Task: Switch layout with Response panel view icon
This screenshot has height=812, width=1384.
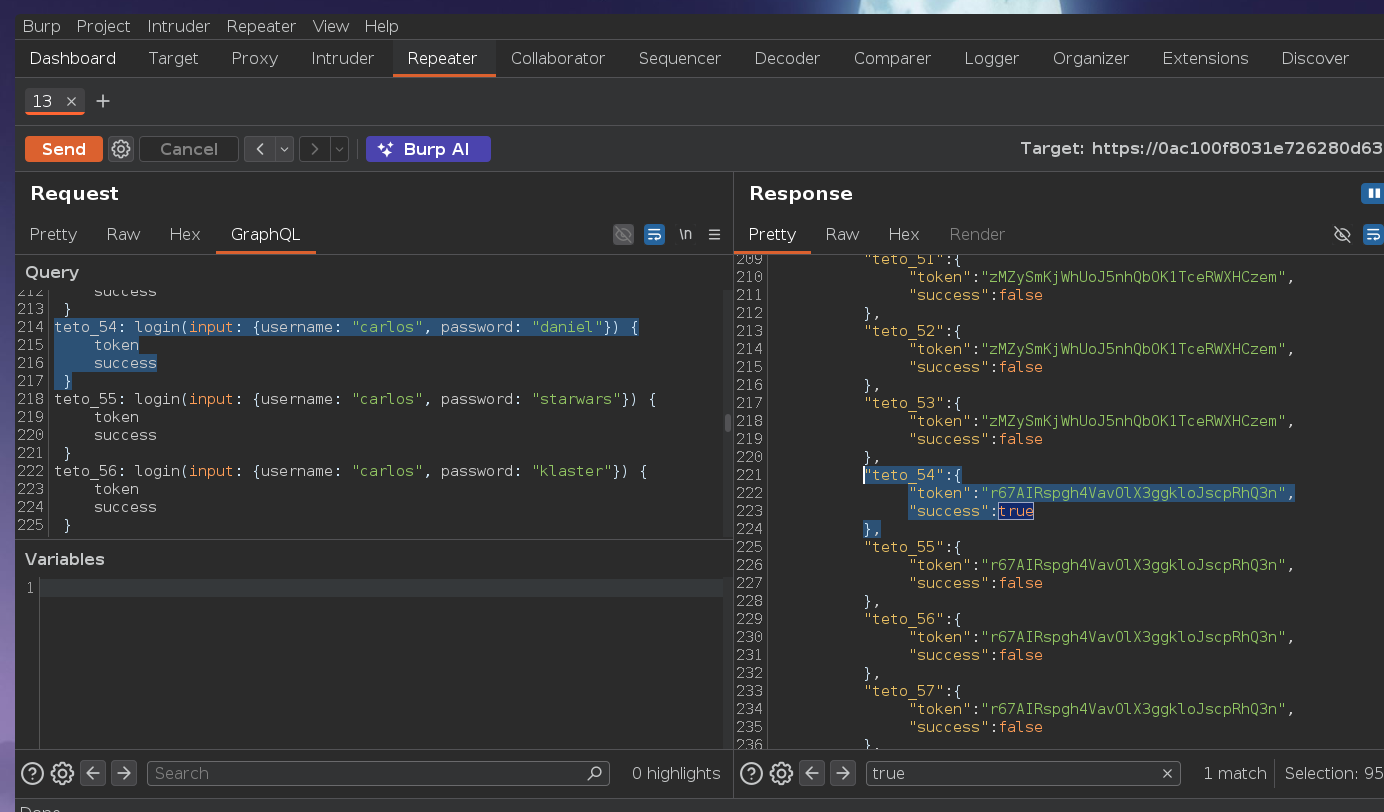Action: 1373,193
